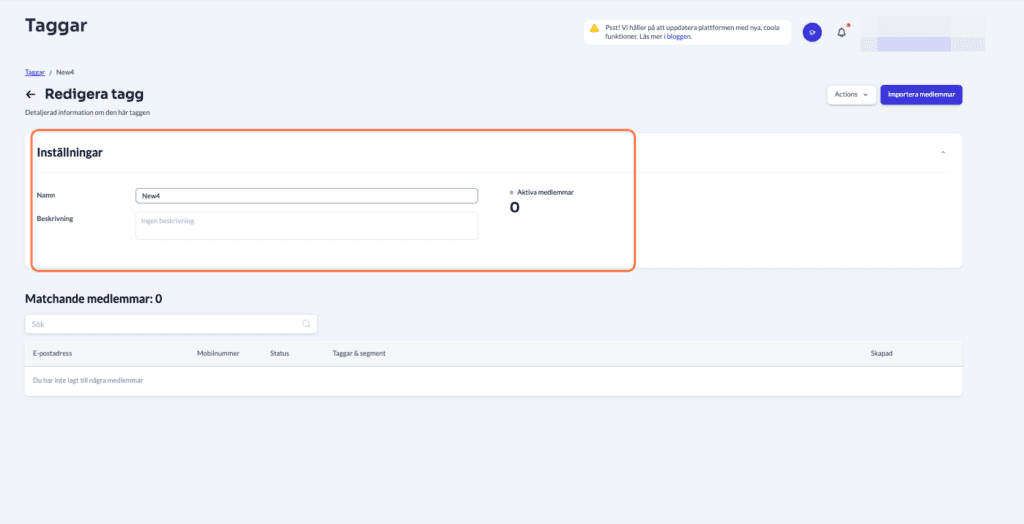This screenshot has height=524, width=1024.
Task: Click the yellow warning triangle icon
Action: point(594,29)
